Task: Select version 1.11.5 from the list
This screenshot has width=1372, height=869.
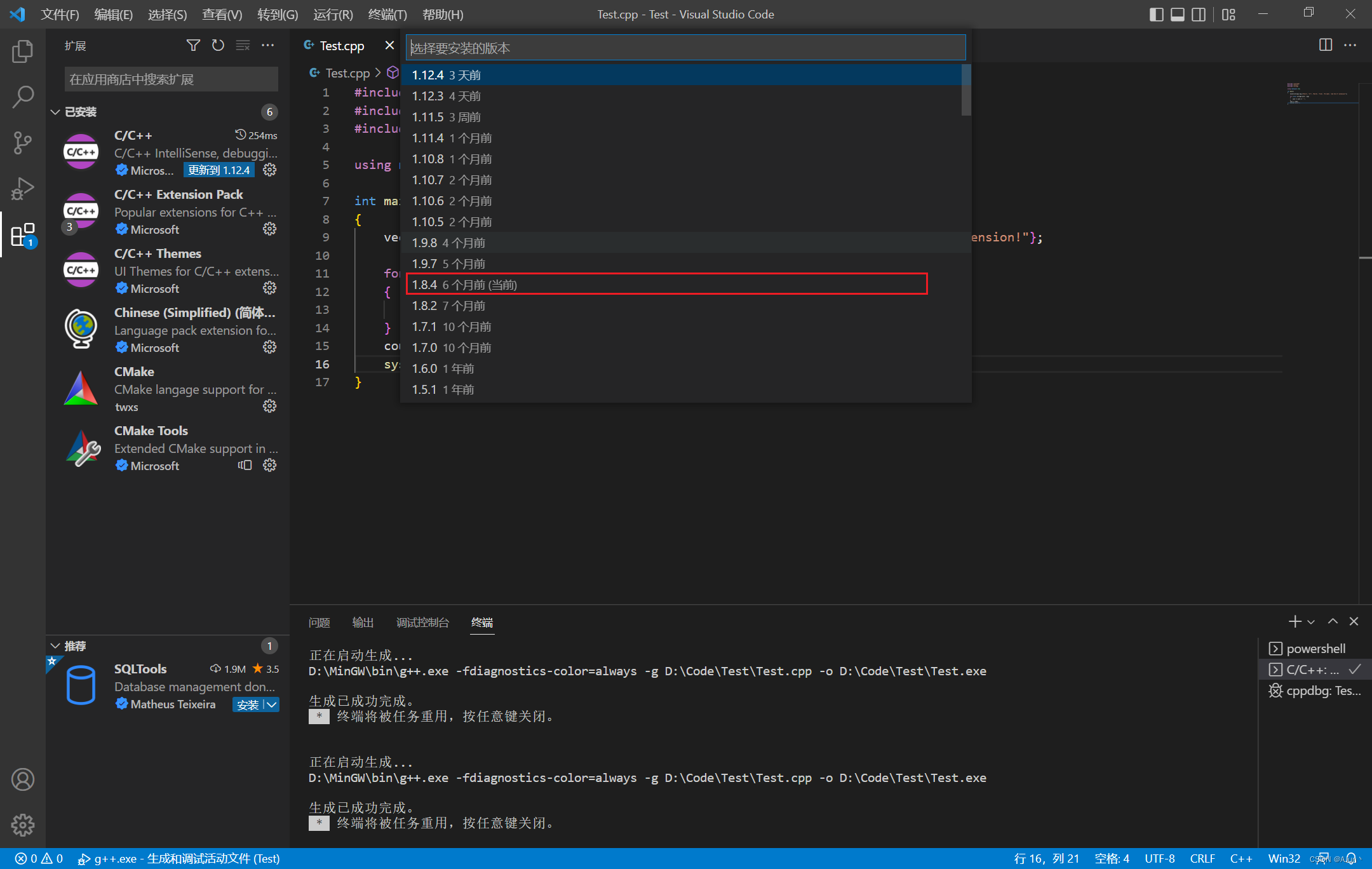Action: pos(446,117)
